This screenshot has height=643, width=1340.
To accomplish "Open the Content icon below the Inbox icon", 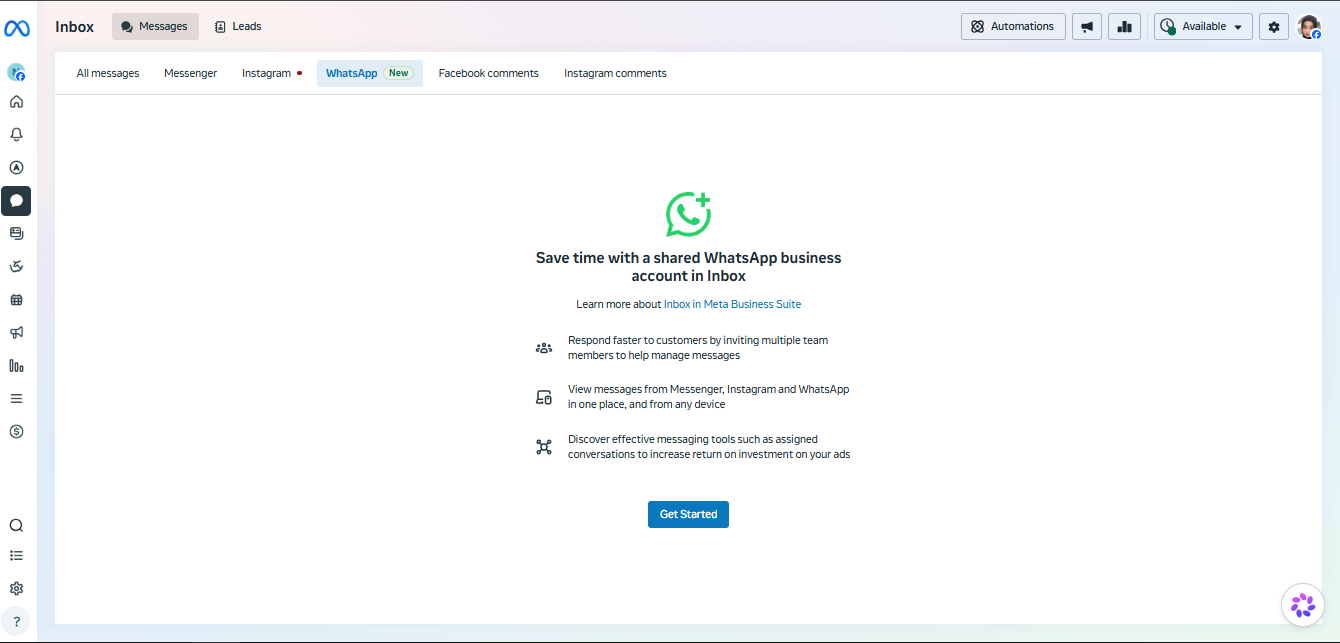I will [16, 234].
